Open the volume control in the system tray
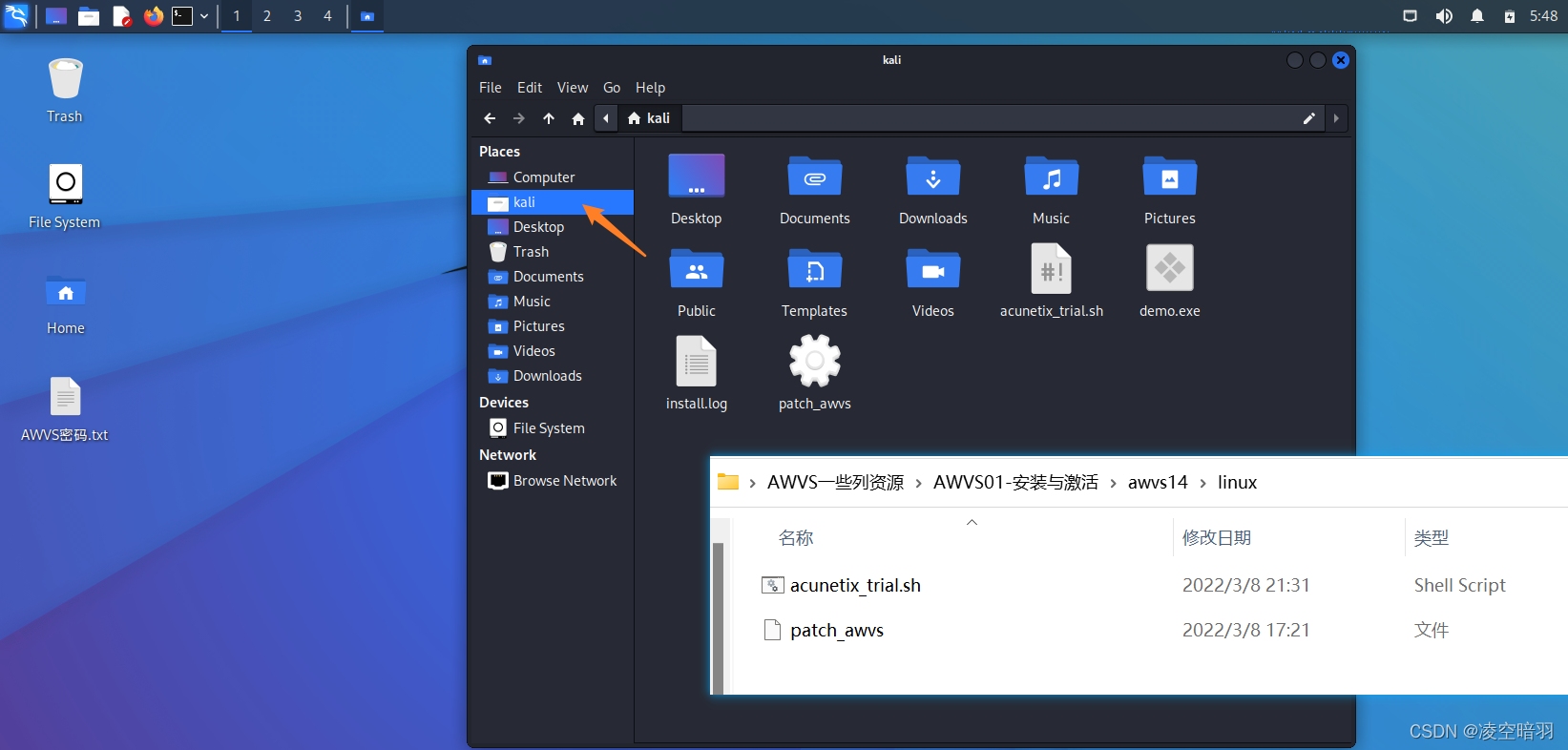This screenshot has width=1568, height=750. pyautogui.click(x=1444, y=16)
